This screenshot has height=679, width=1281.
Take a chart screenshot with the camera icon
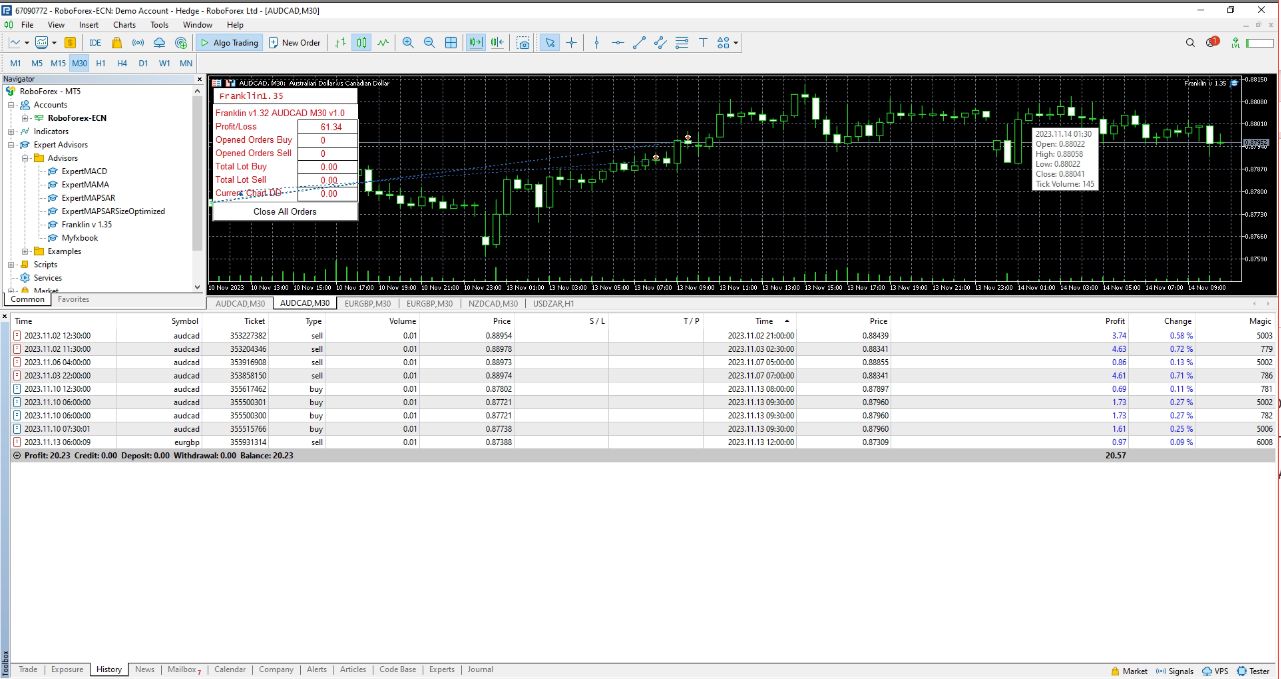click(x=523, y=43)
